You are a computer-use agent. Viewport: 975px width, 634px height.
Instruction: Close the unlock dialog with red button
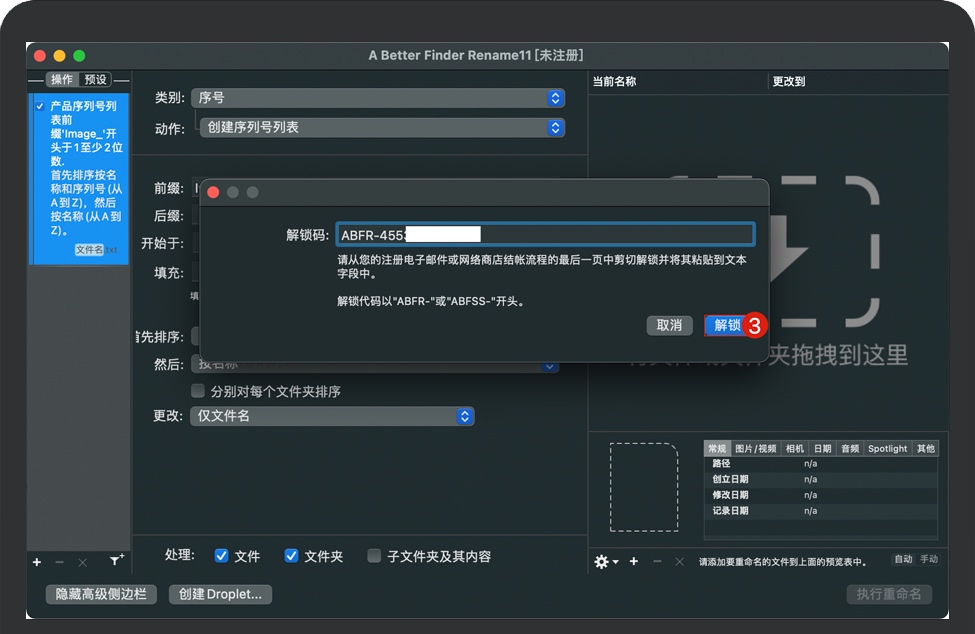[x=213, y=192]
